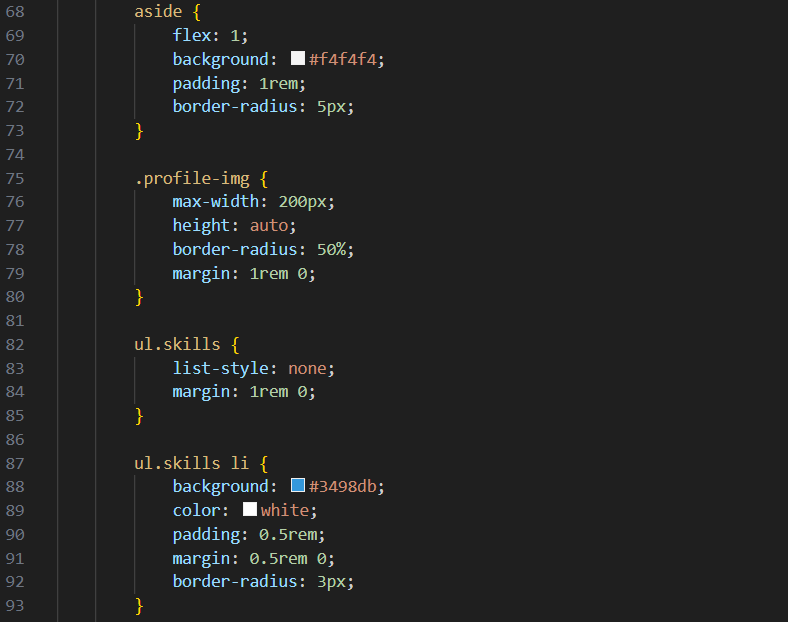Open the #3498db blue color swatch
788x622 pixels.
298,486
